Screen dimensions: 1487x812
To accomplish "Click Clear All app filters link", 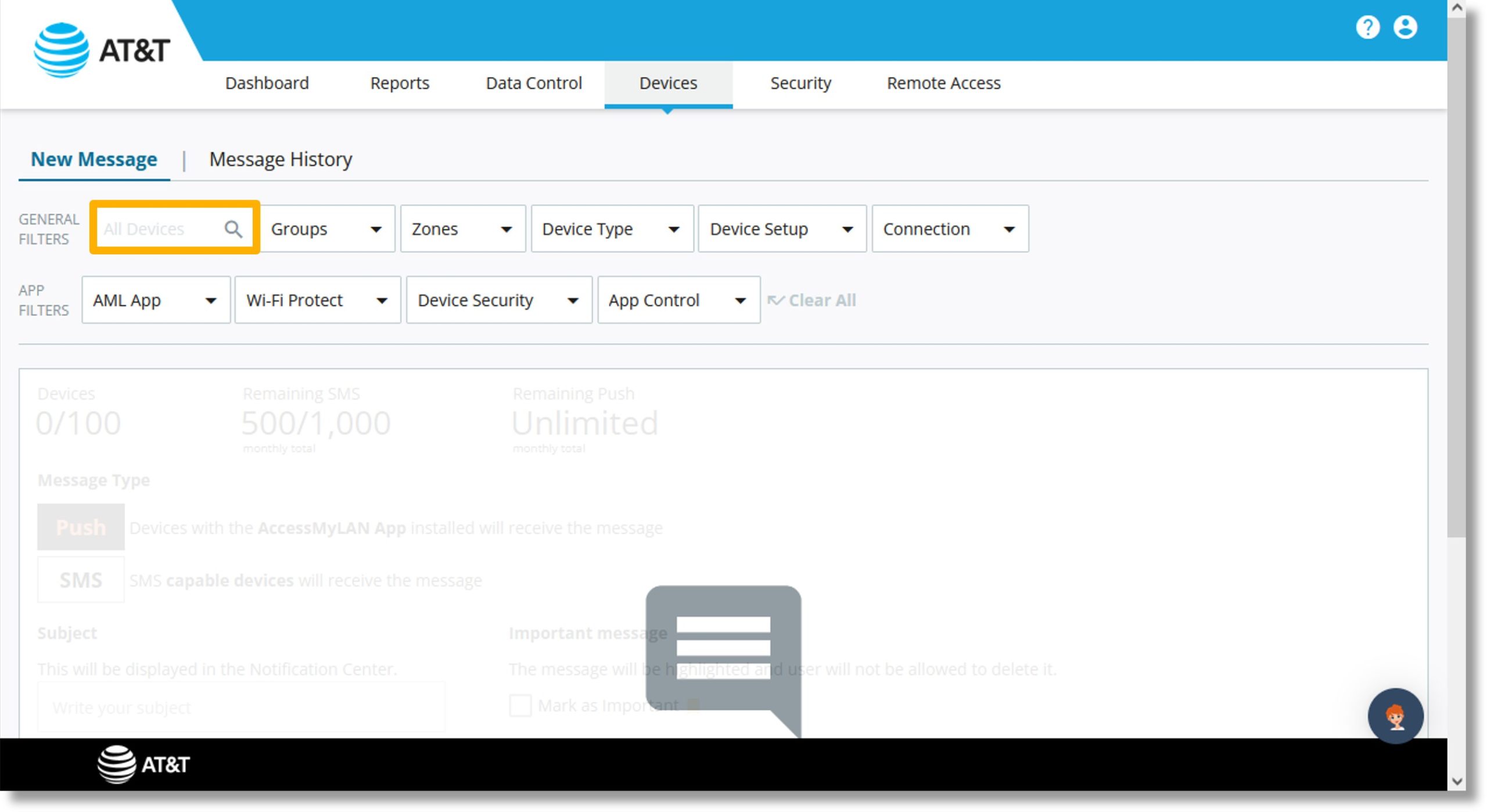I will pyautogui.click(x=815, y=299).
